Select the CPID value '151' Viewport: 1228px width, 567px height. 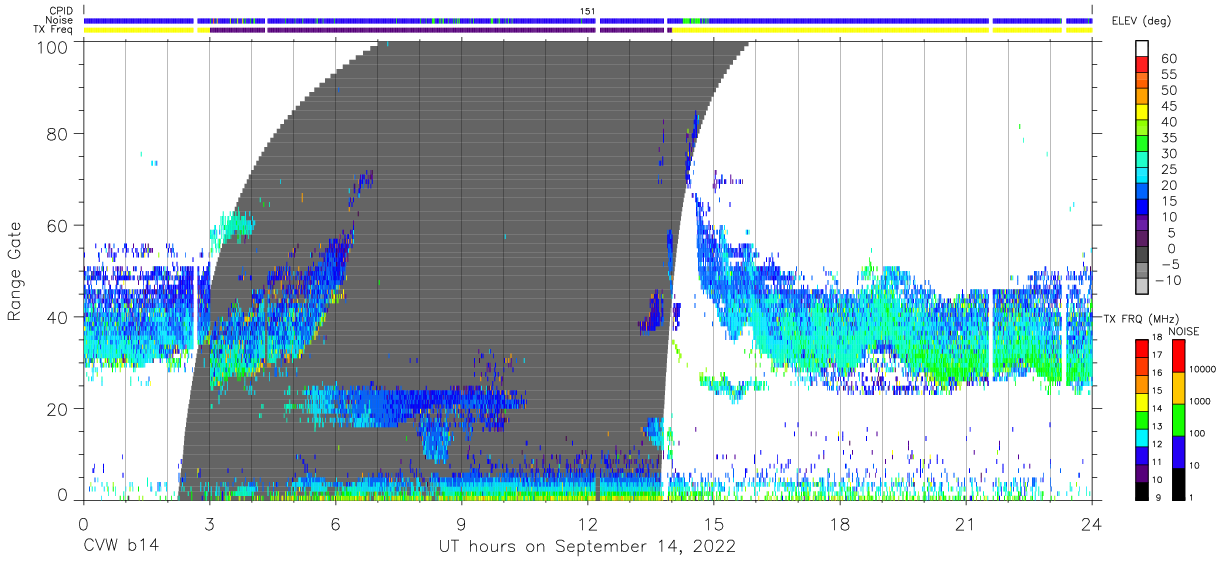588,11
